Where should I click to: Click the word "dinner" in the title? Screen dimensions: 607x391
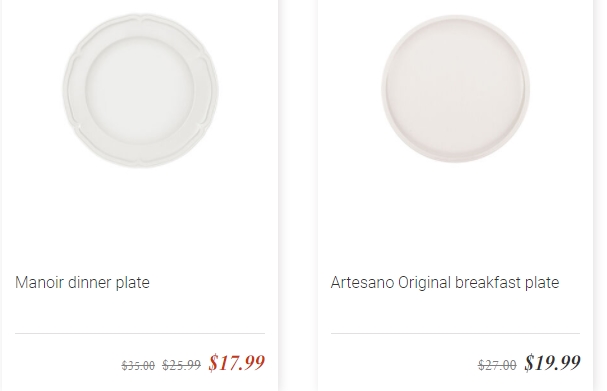coord(90,283)
